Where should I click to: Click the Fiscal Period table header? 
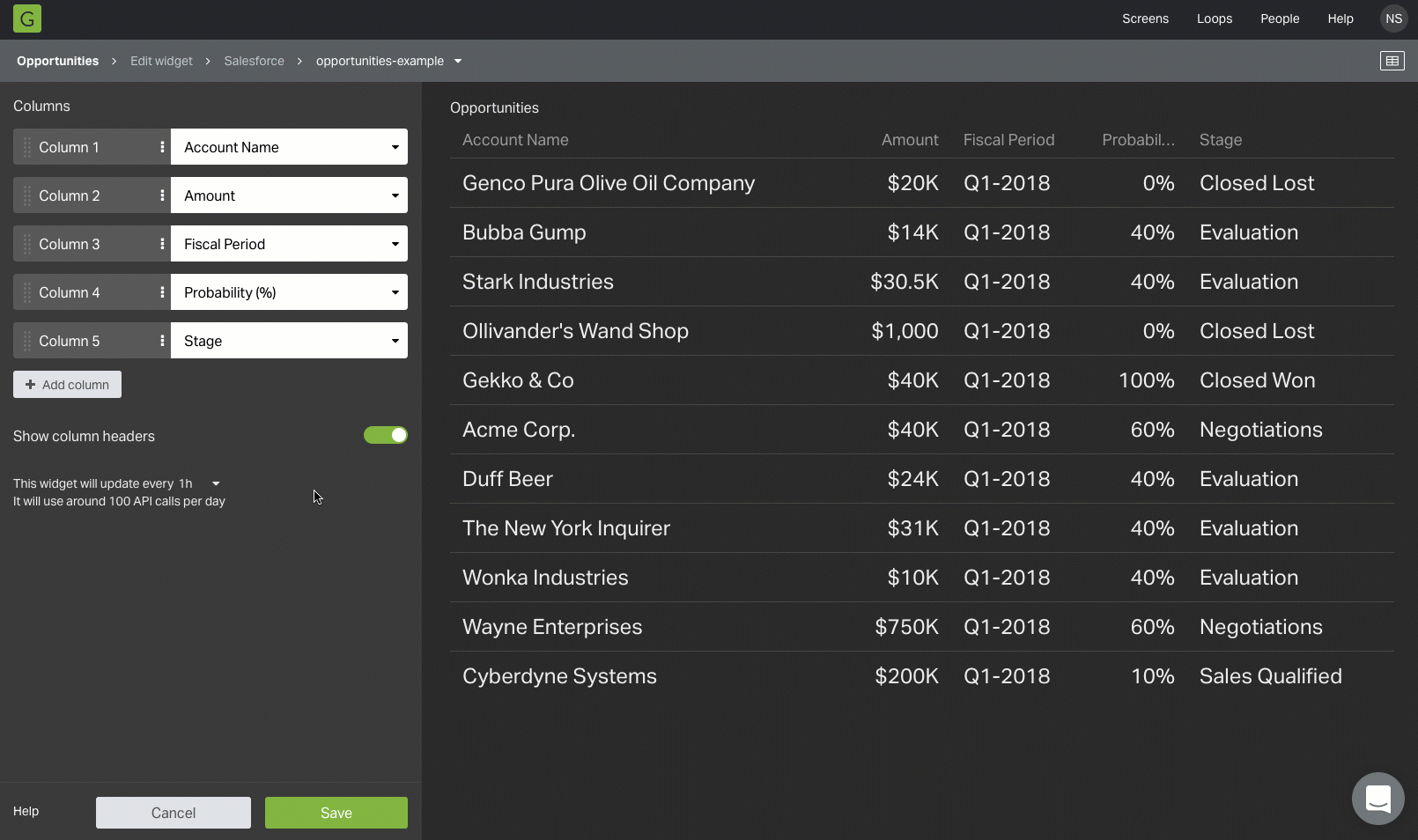[1008, 140]
